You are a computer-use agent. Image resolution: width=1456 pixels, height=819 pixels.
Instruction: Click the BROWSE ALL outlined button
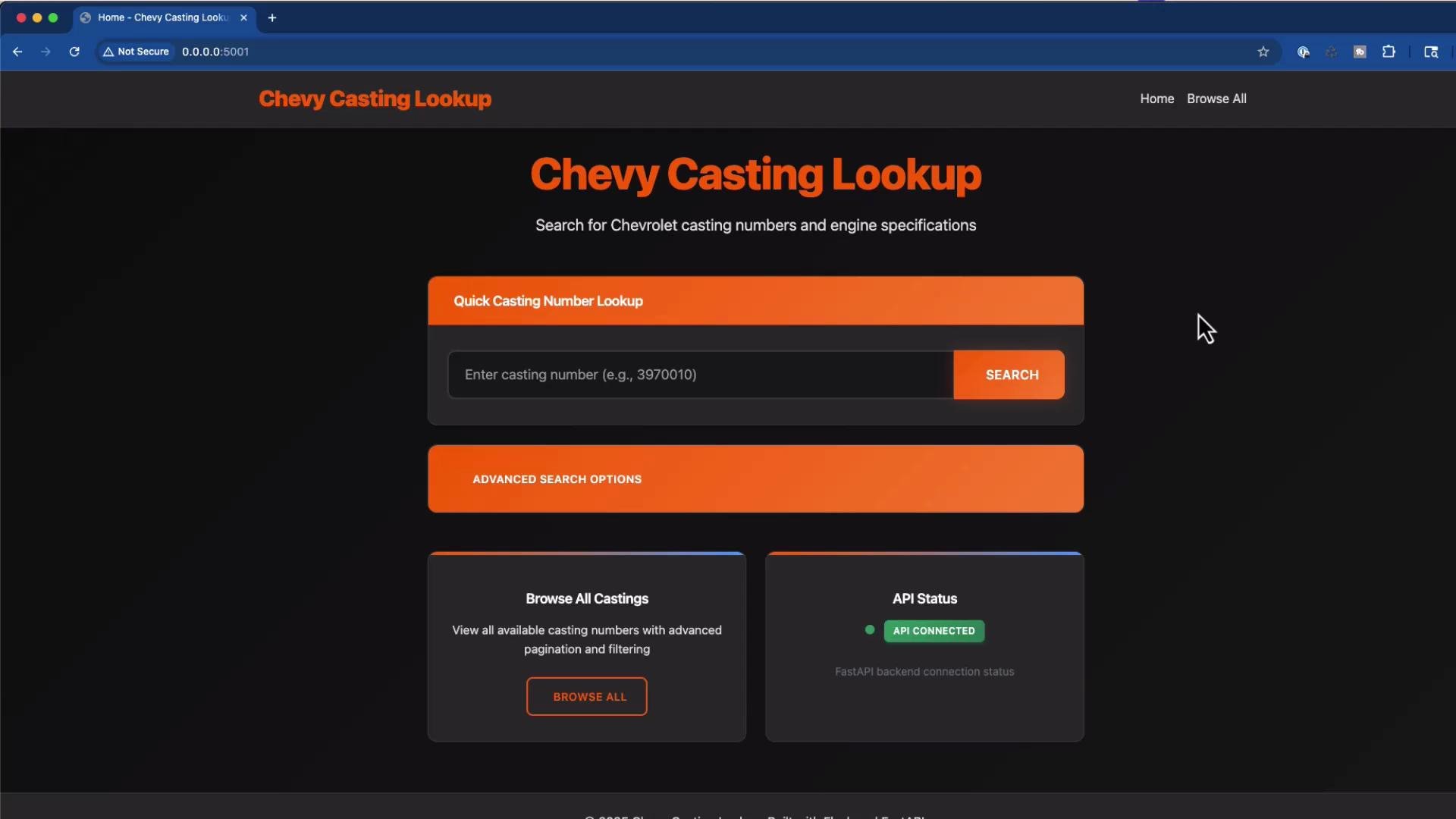point(587,696)
